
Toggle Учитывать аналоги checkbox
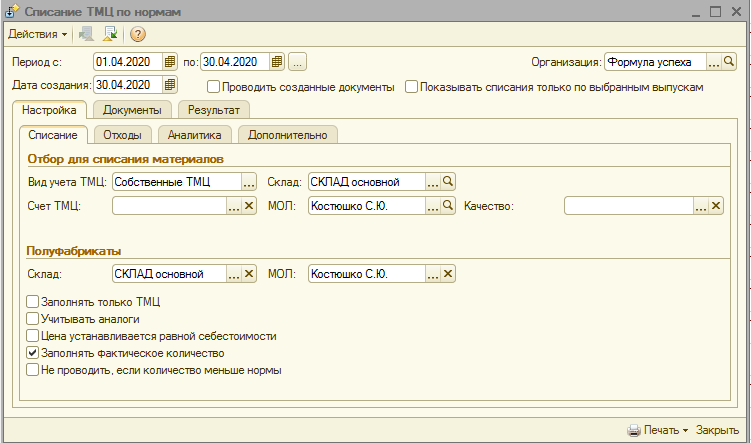[x=33, y=318]
